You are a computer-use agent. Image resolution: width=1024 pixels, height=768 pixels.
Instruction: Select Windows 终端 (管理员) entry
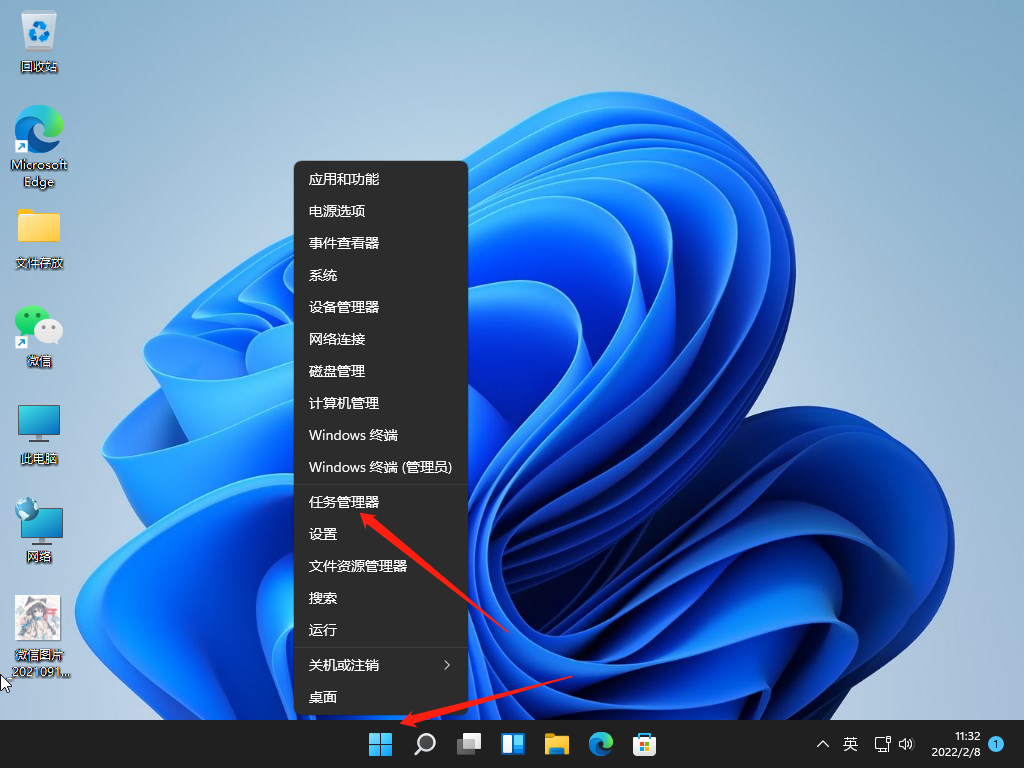tap(380, 467)
